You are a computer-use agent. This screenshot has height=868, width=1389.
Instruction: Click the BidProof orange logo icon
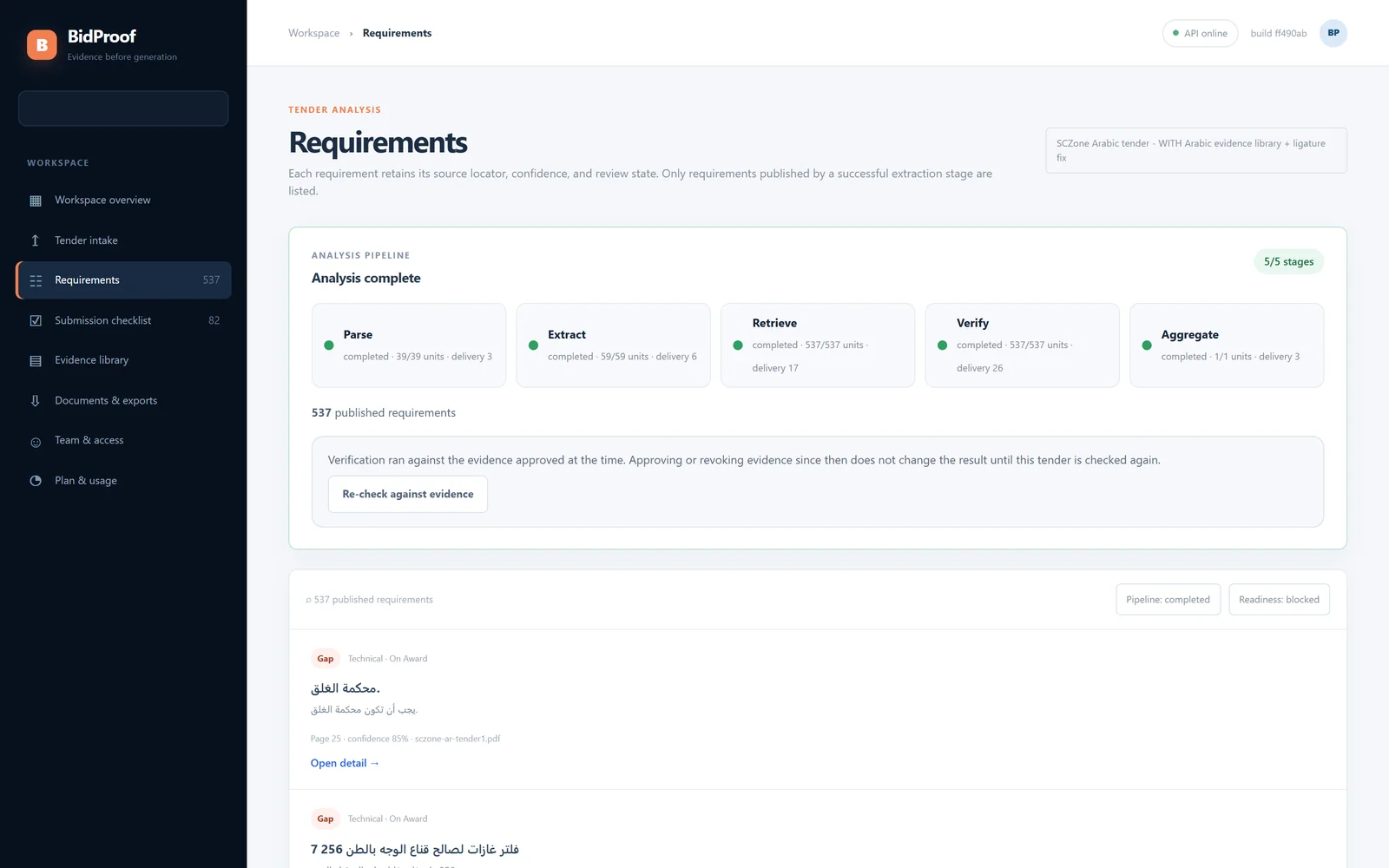pos(42,45)
